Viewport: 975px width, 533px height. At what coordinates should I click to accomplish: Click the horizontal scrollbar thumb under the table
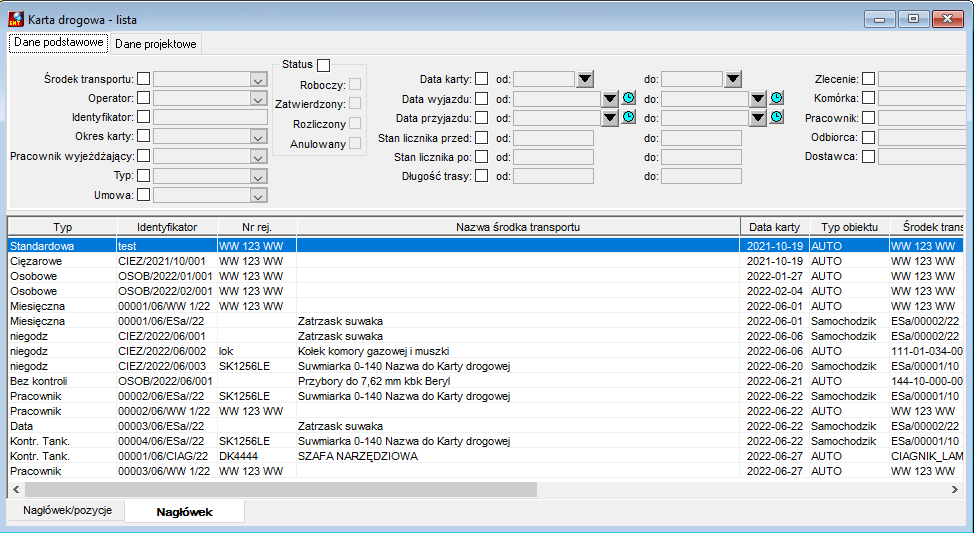click(280, 489)
